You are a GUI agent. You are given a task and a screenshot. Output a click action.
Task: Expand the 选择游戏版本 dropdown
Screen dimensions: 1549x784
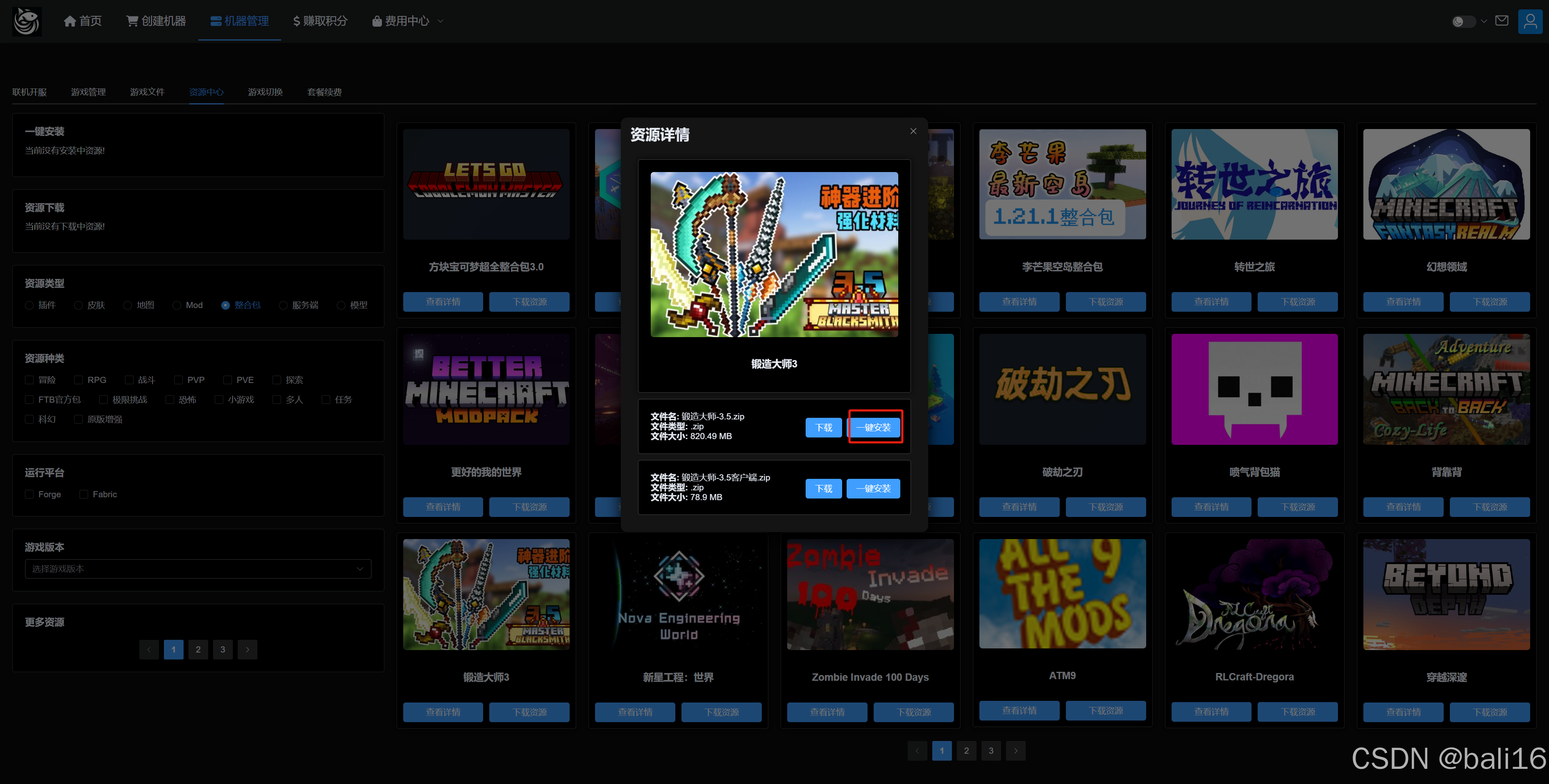pyautogui.click(x=198, y=569)
